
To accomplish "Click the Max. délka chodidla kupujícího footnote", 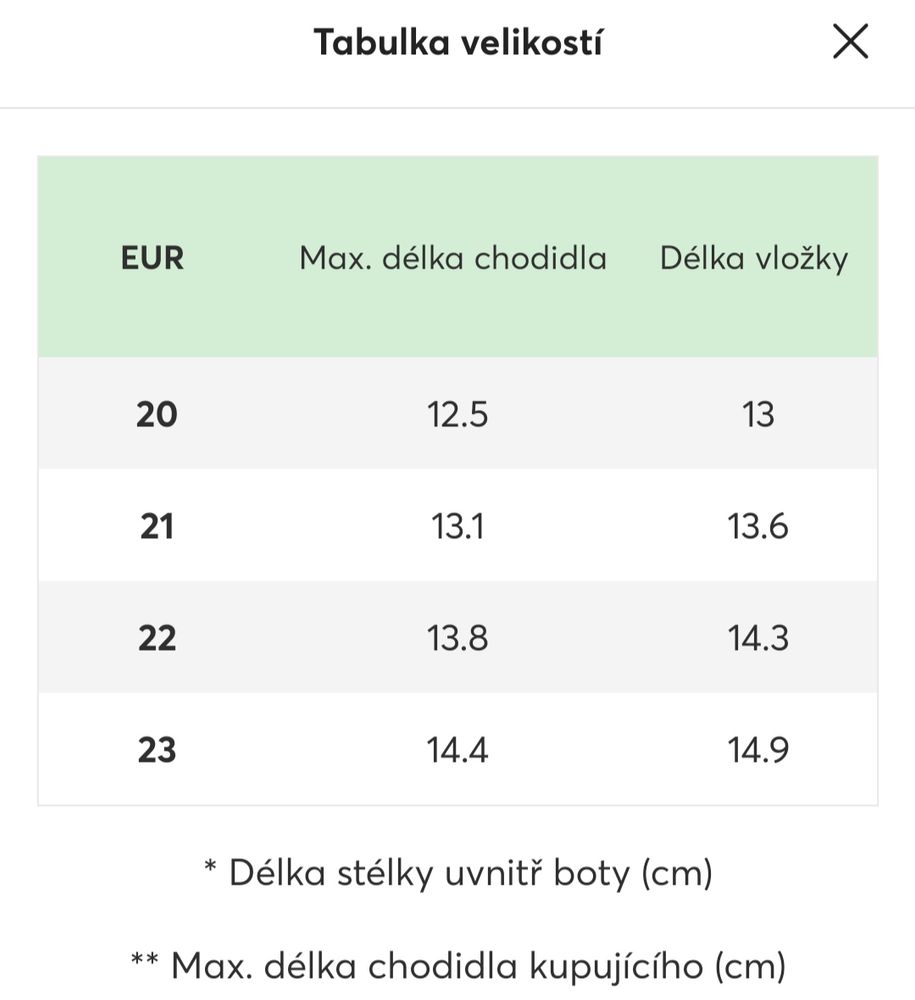I will tap(458, 965).
